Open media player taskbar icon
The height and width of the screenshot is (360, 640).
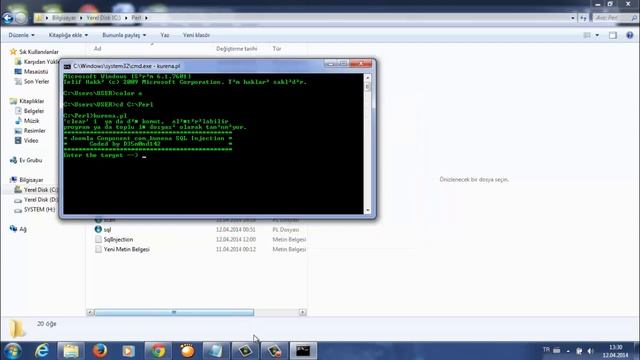coord(129,351)
